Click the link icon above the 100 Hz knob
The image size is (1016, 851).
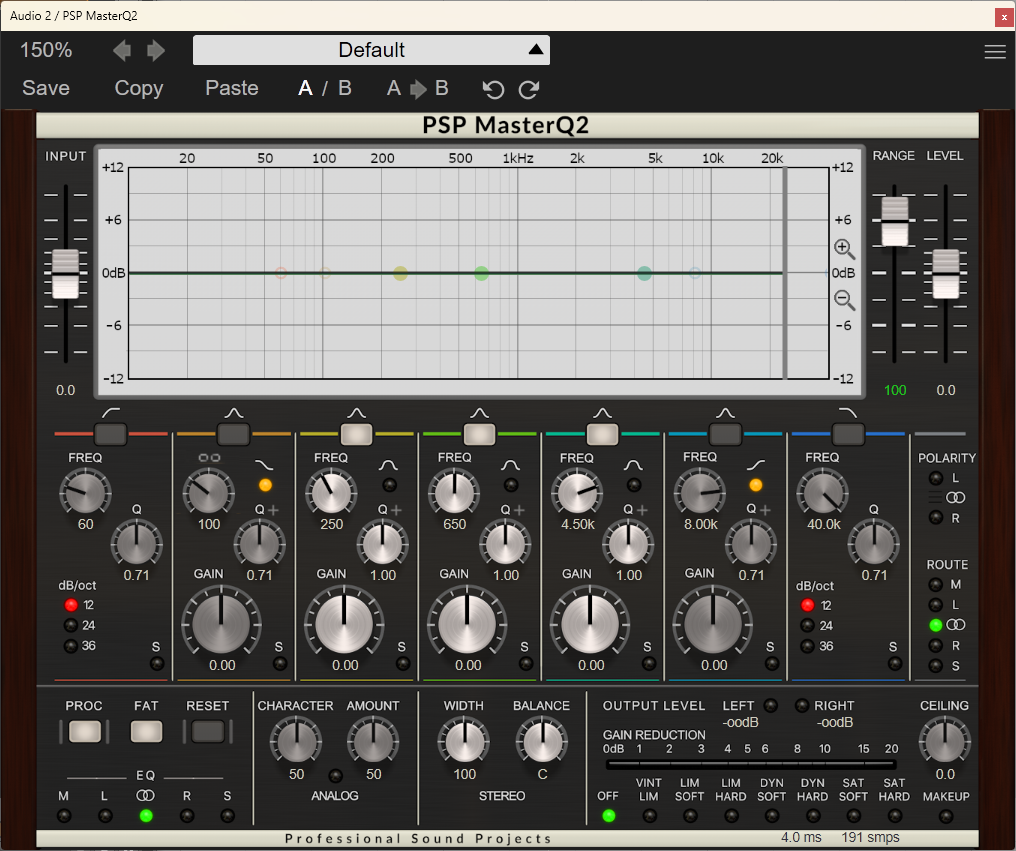coord(209,458)
